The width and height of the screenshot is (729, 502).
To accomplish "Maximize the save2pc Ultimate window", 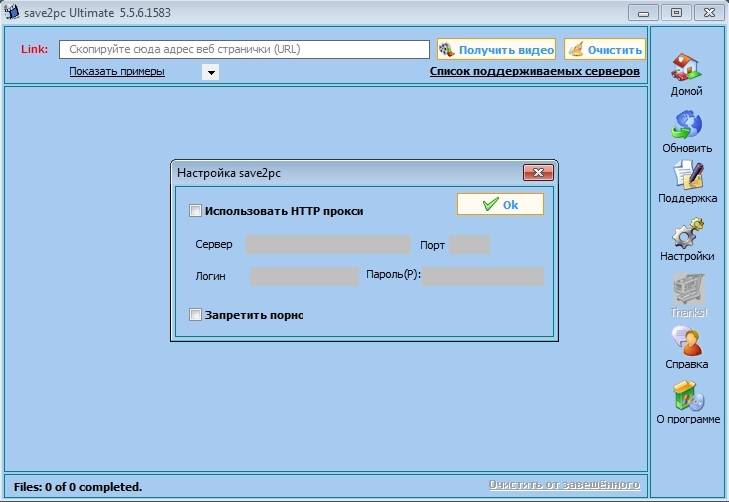I will [676, 13].
